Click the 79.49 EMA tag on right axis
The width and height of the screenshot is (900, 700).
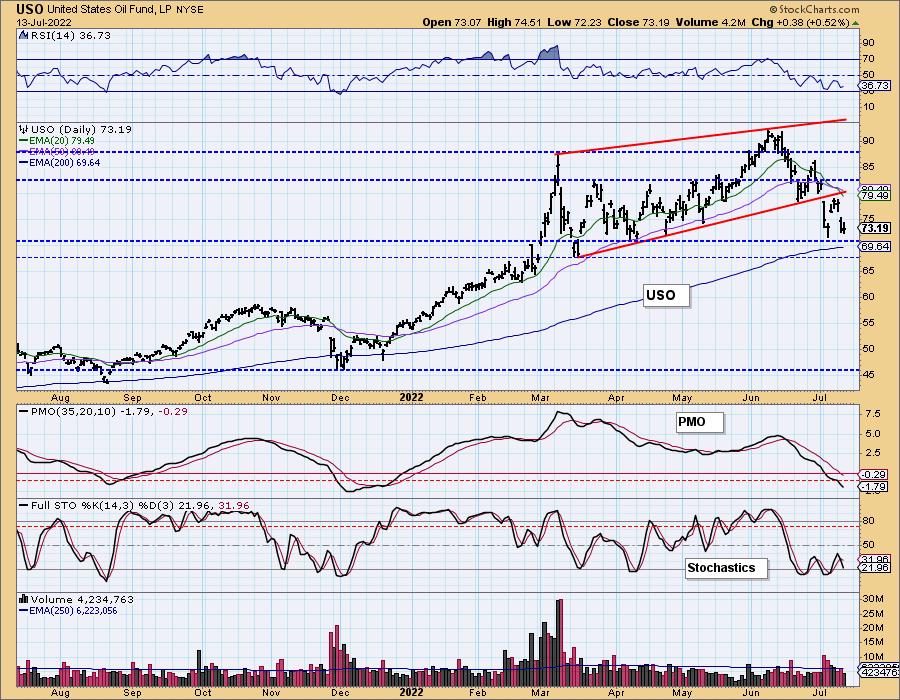(875, 196)
